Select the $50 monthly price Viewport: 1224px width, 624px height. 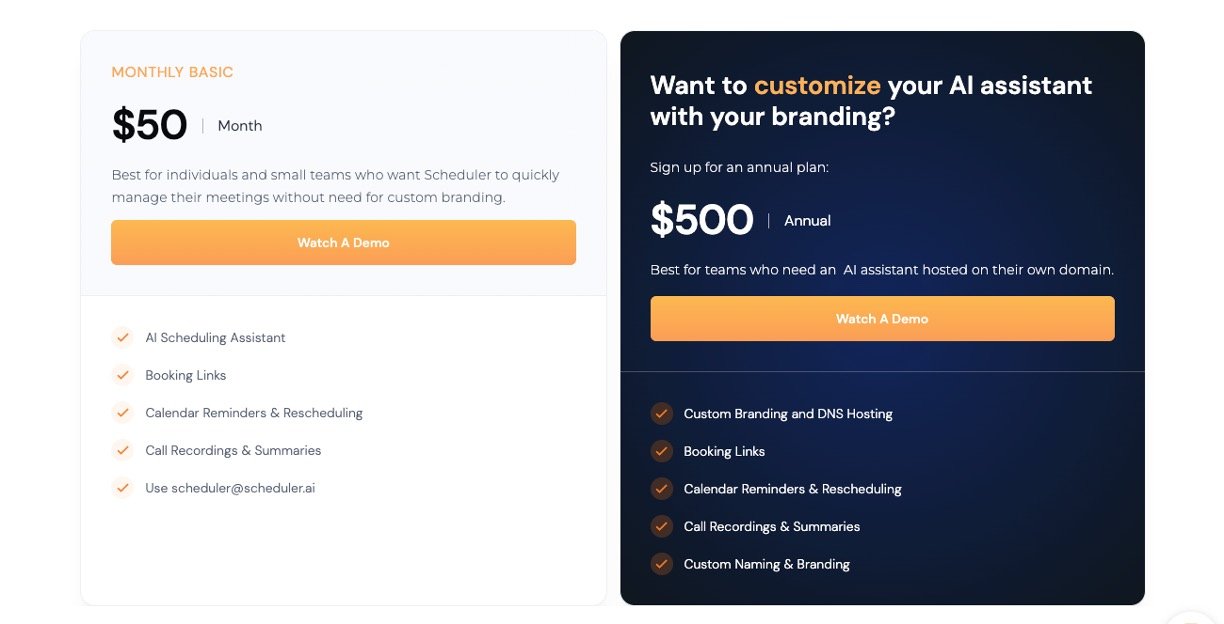pyautogui.click(x=150, y=125)
